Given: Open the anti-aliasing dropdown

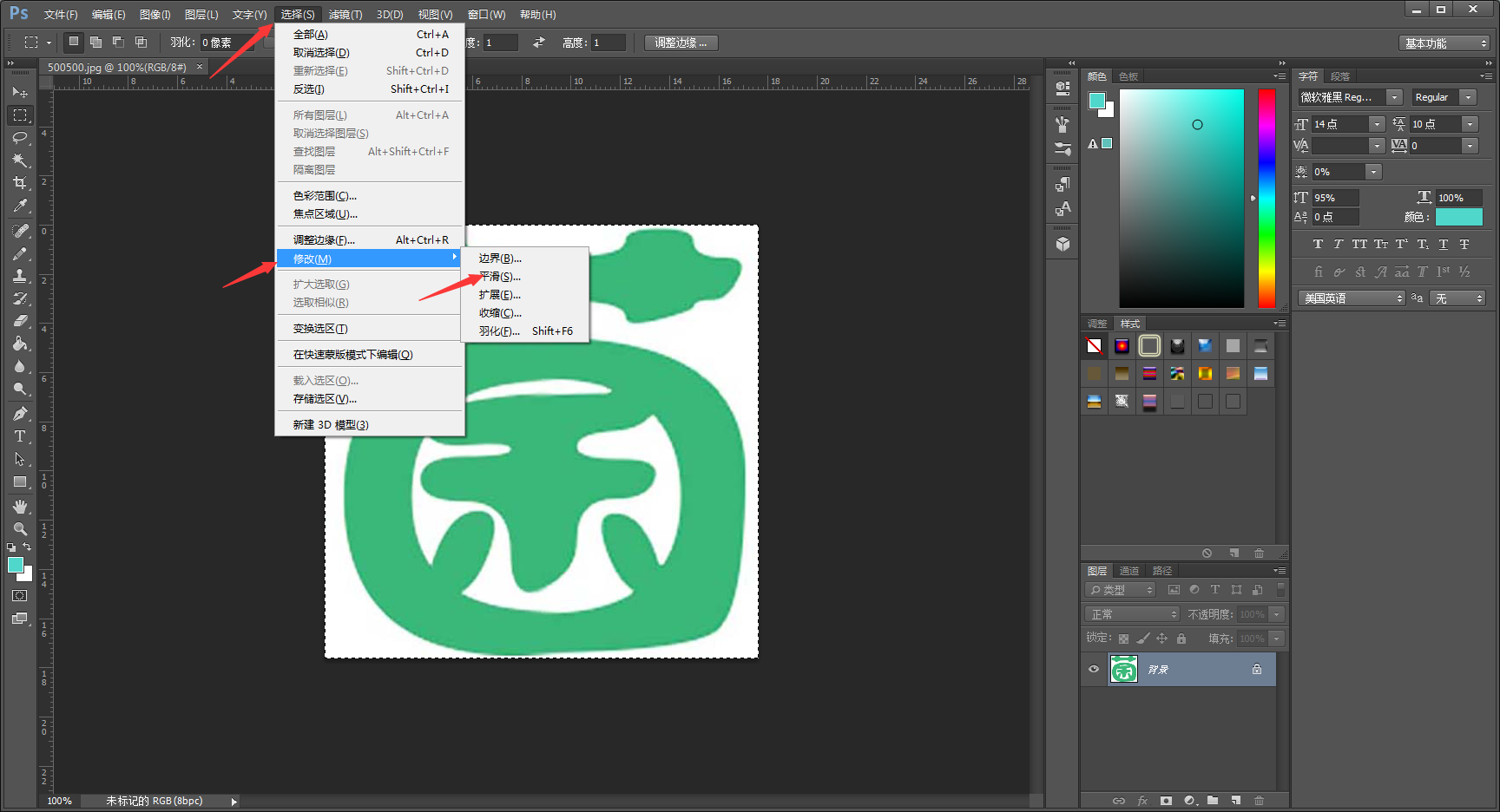Looking at the screenshot, I should click(1457, 298).
